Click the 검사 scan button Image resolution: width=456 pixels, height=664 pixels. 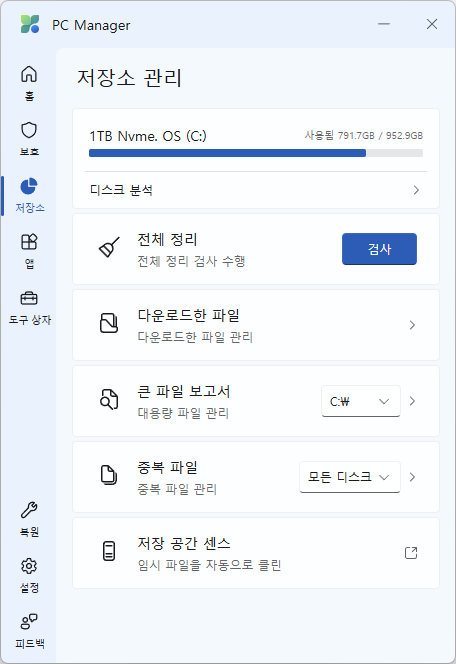click(x=379, y=249)
